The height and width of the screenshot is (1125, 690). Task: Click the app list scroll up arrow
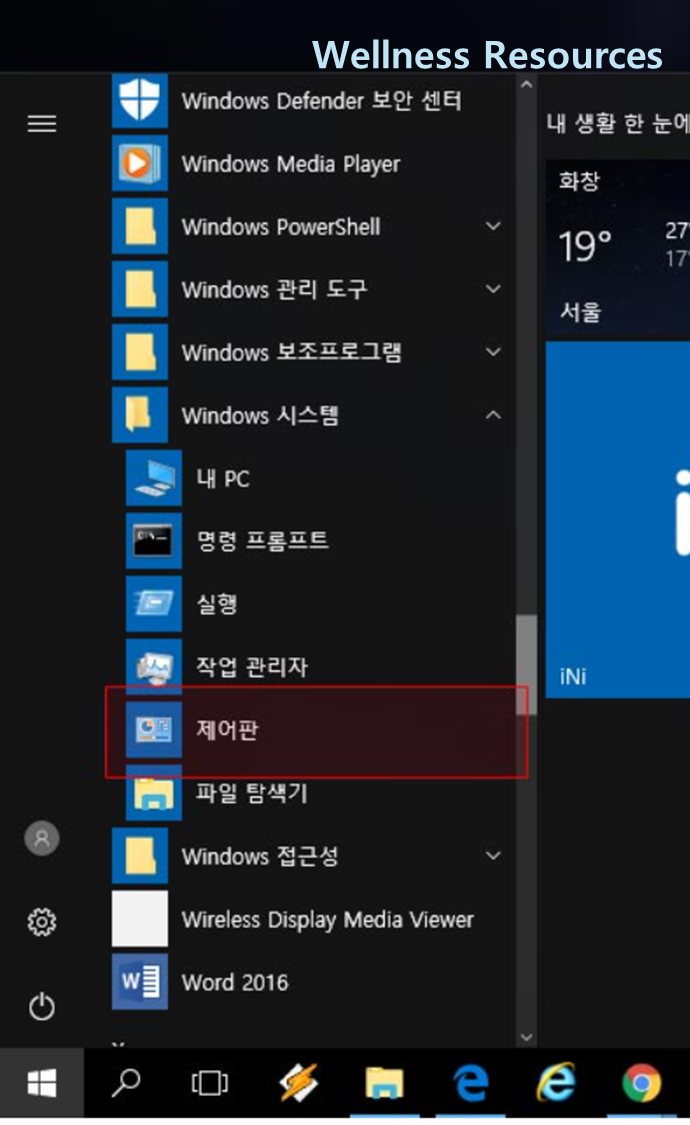pos(526,85)
